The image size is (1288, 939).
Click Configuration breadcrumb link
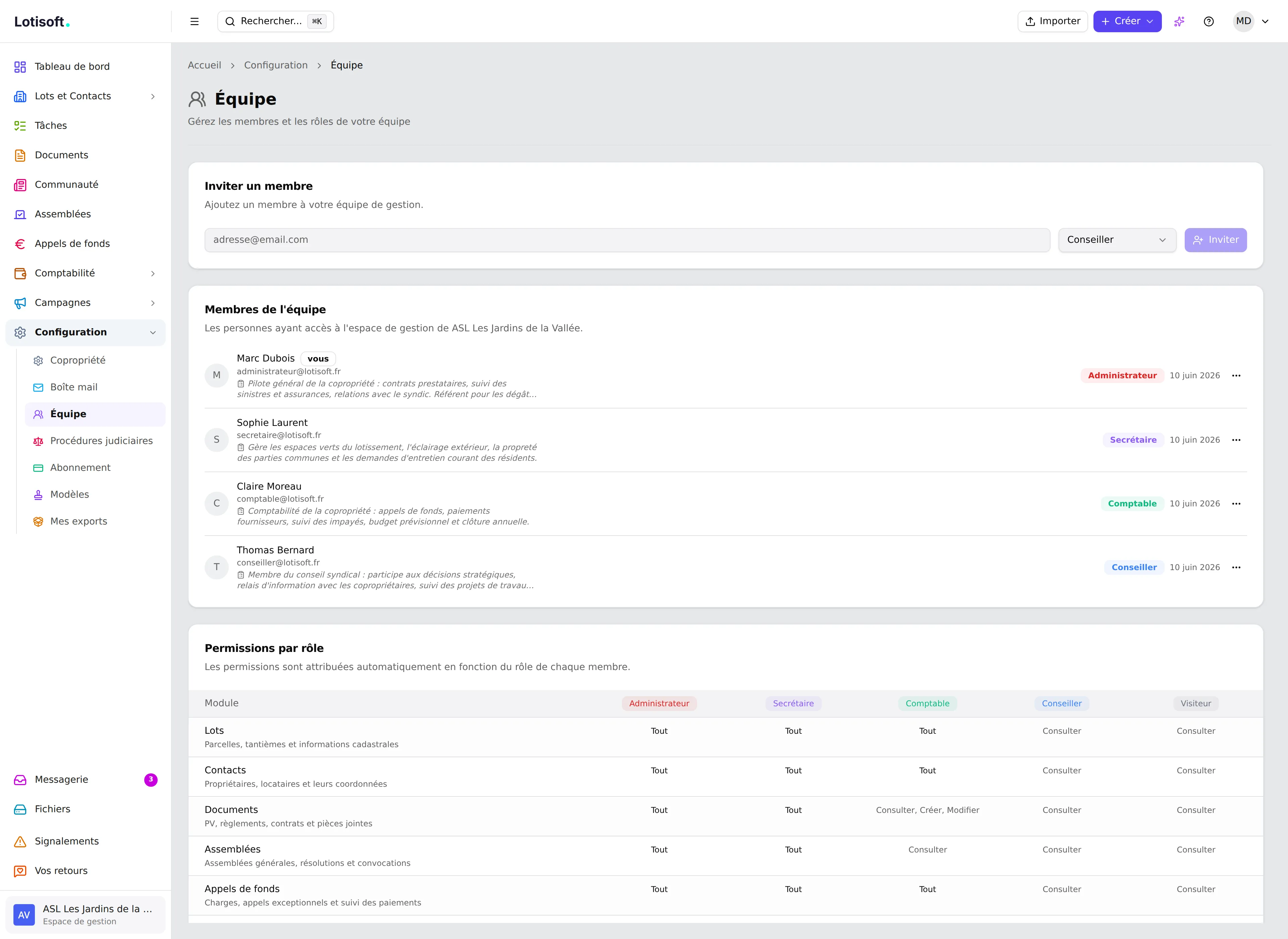276,65
